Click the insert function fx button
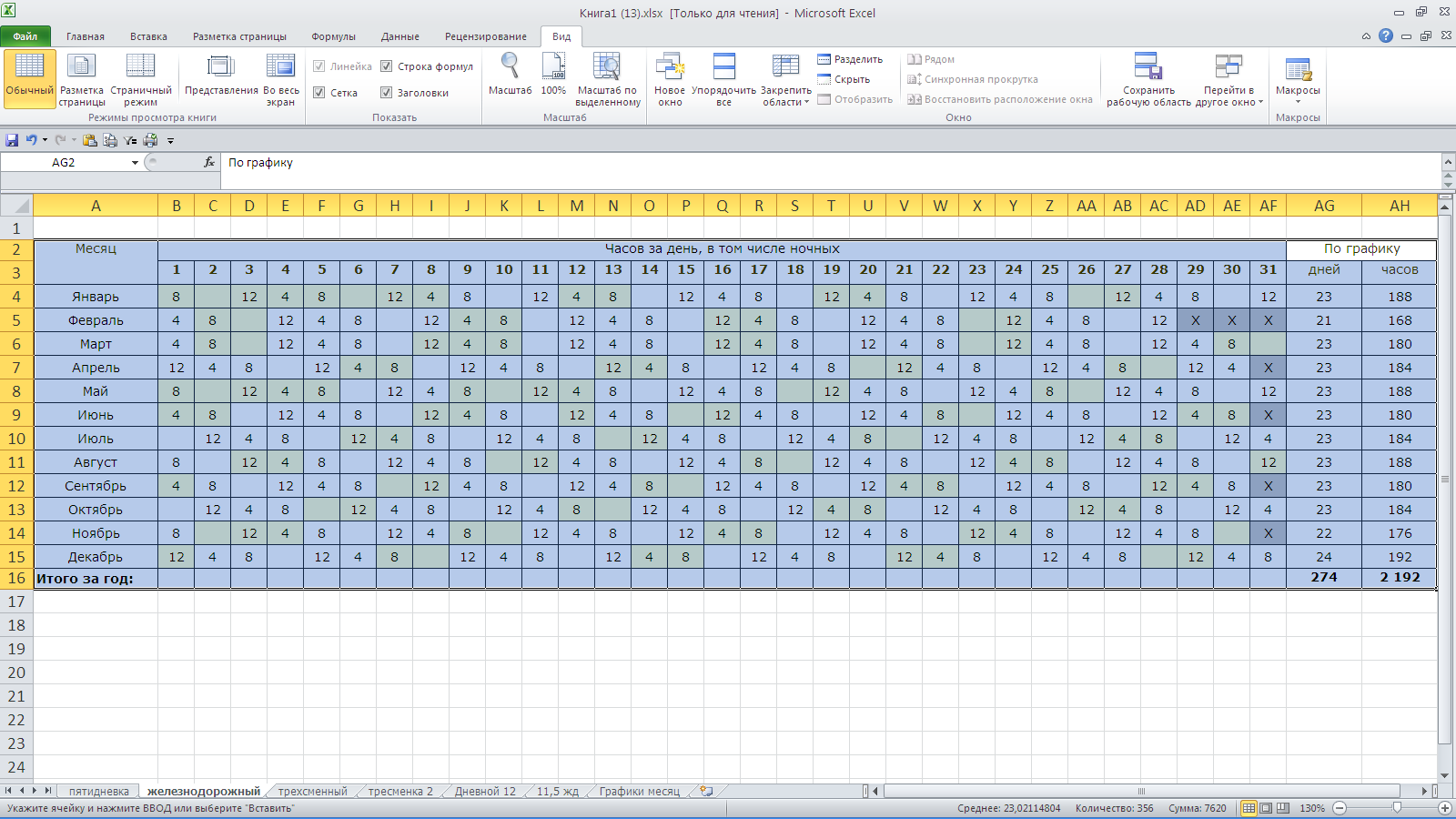Viewport: 1456px width, 819px height. [x=209, y=162]
